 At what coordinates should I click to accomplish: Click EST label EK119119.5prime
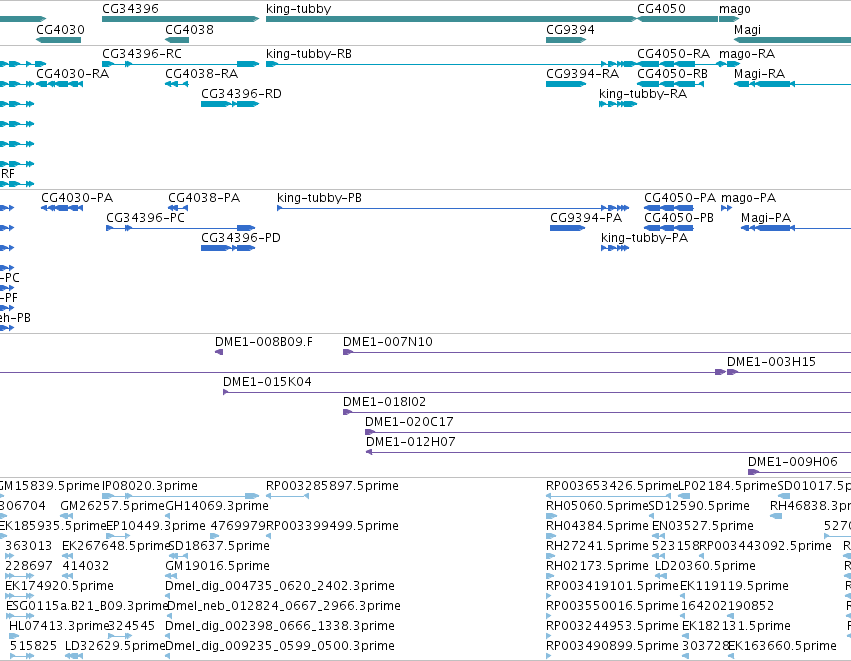click(734, 586)
